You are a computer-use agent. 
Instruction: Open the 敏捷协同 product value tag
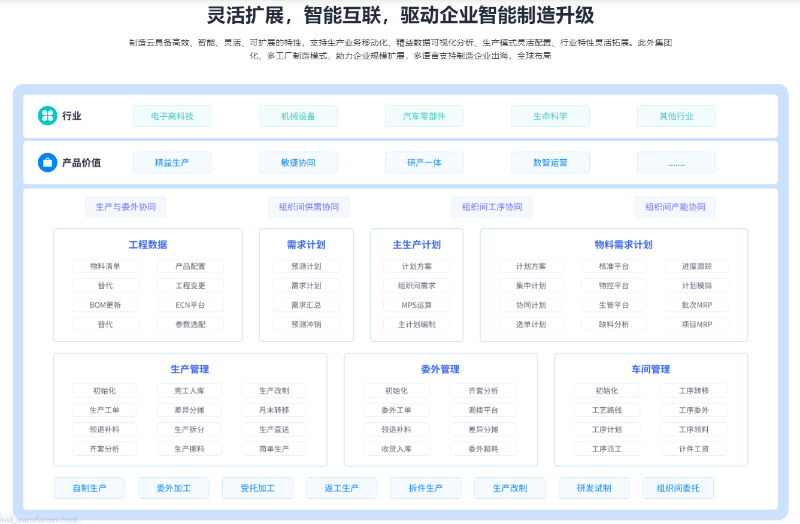coord(298,163)
